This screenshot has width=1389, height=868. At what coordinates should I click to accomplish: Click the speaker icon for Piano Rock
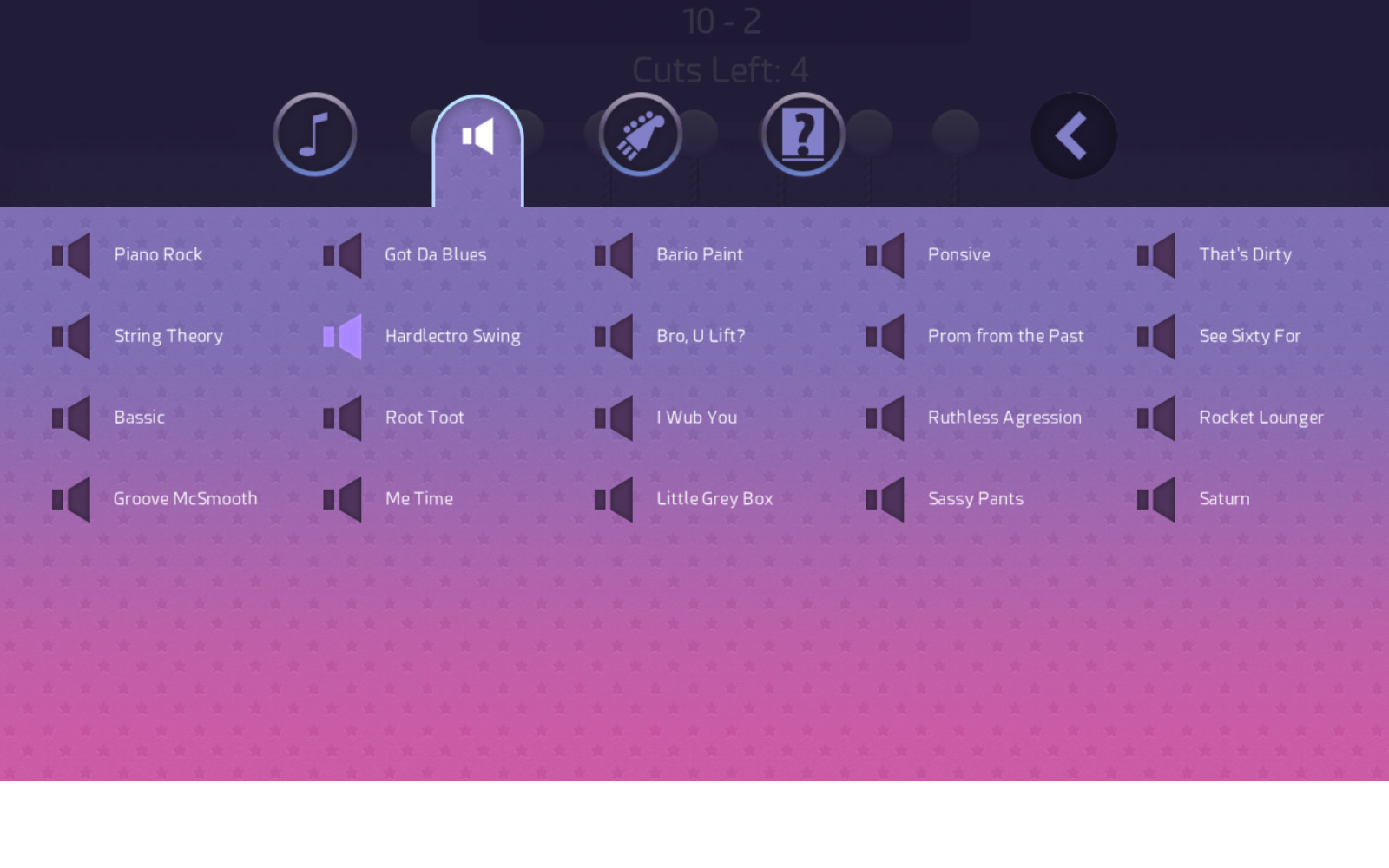[x=71, y=254]
